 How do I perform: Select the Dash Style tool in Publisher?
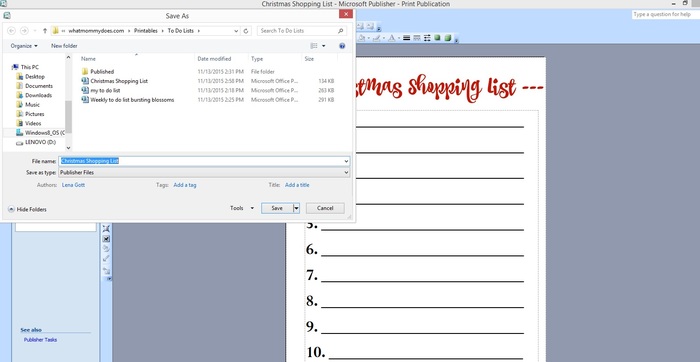click(x=417, y=38)
